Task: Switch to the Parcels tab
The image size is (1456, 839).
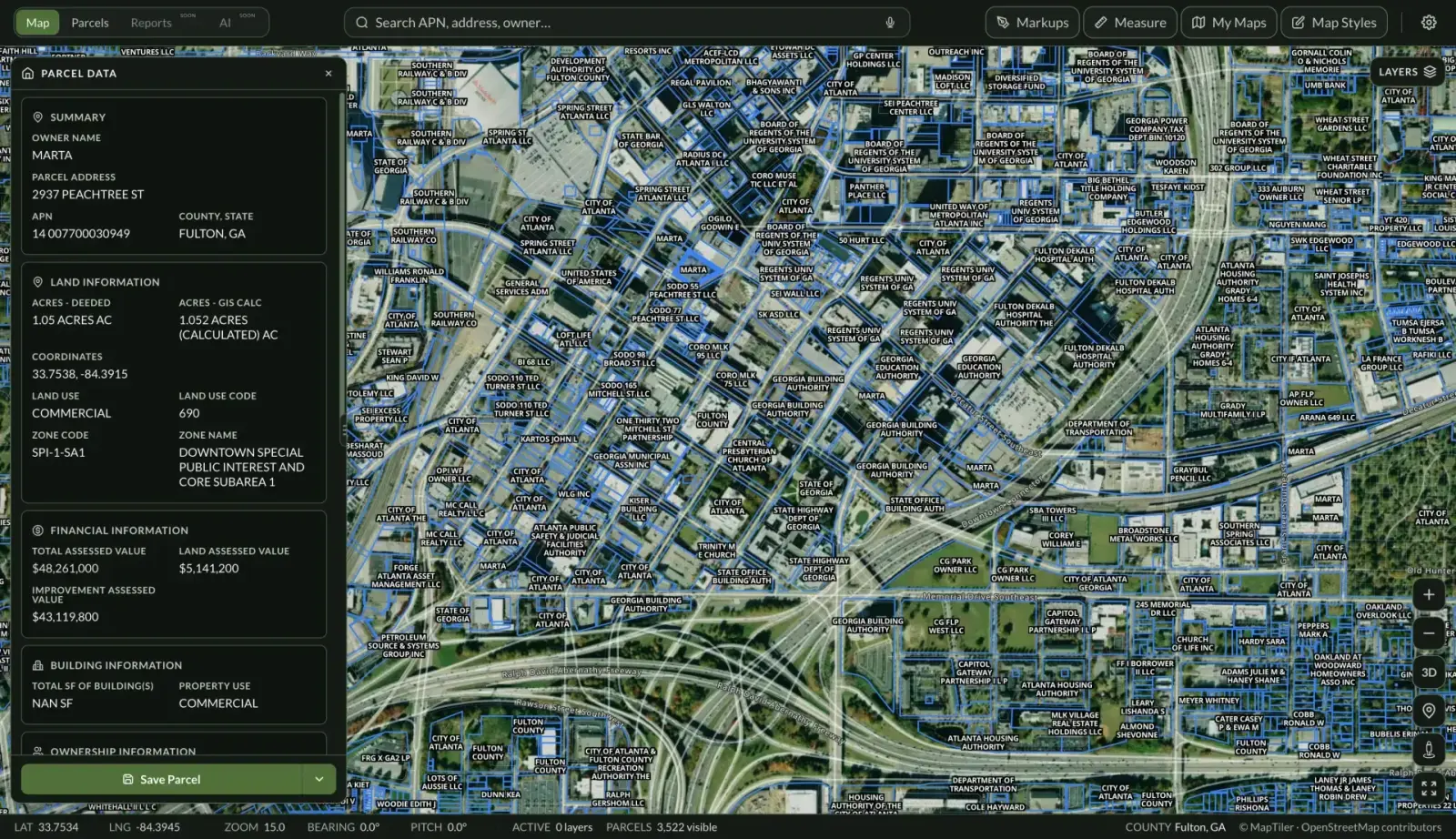Action: [x=90, y=23]
